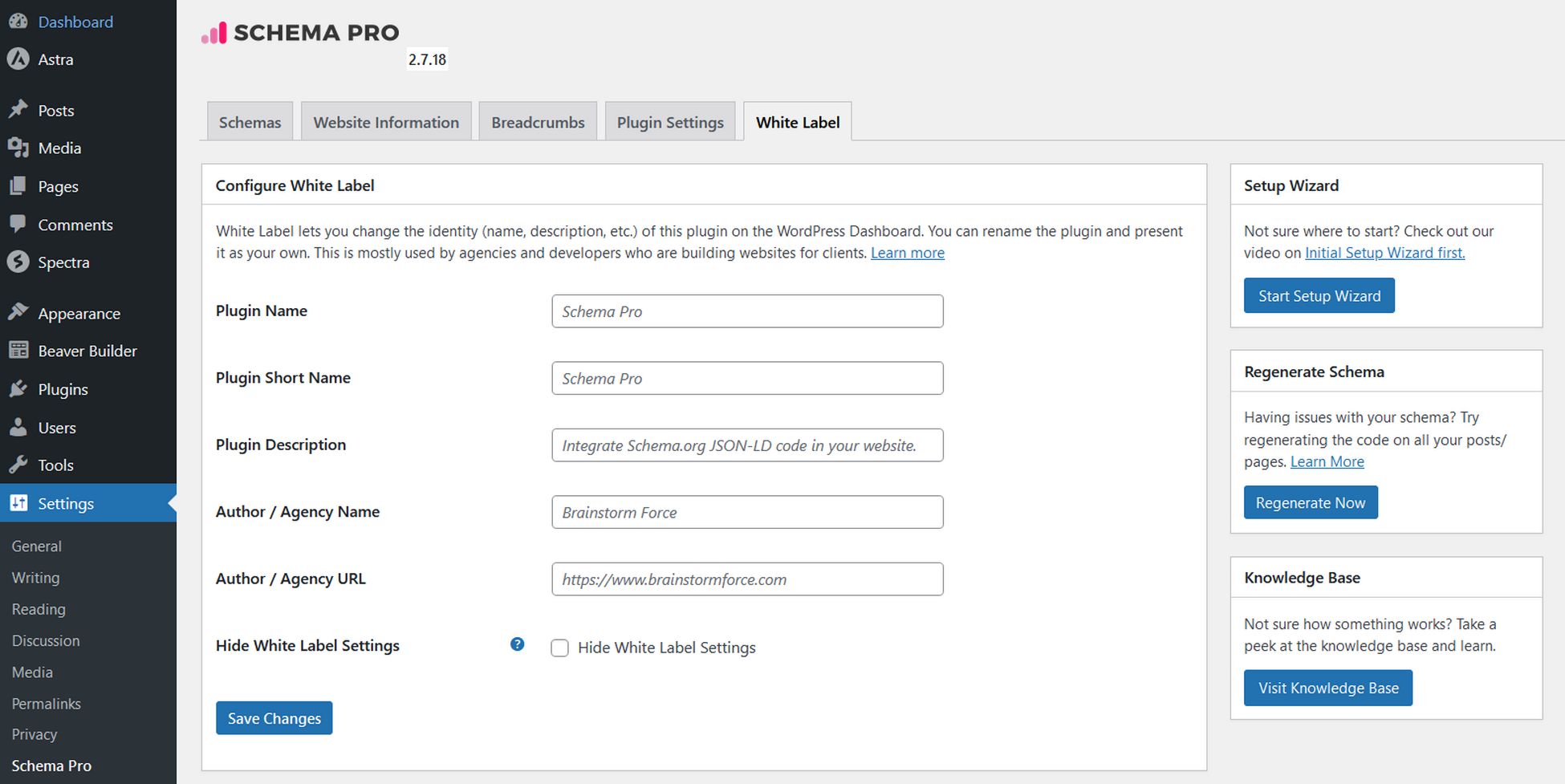Open Plugins menu label
This screenshot has width=1565, height=784.
coord(63,389)
